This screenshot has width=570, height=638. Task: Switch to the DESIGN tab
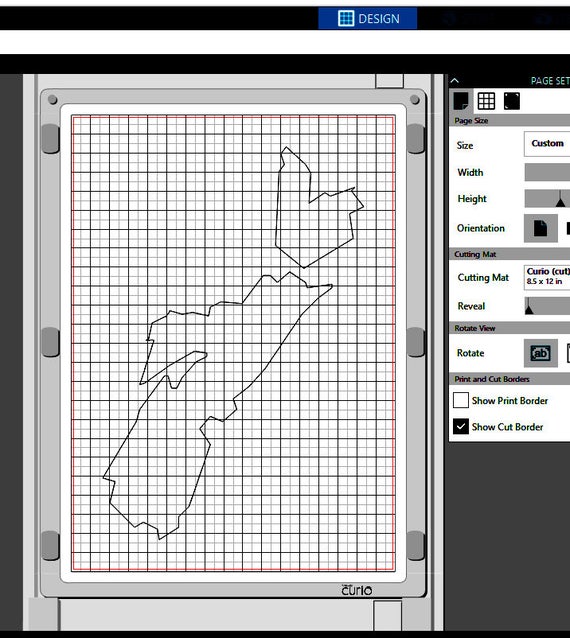pos(367,18)
